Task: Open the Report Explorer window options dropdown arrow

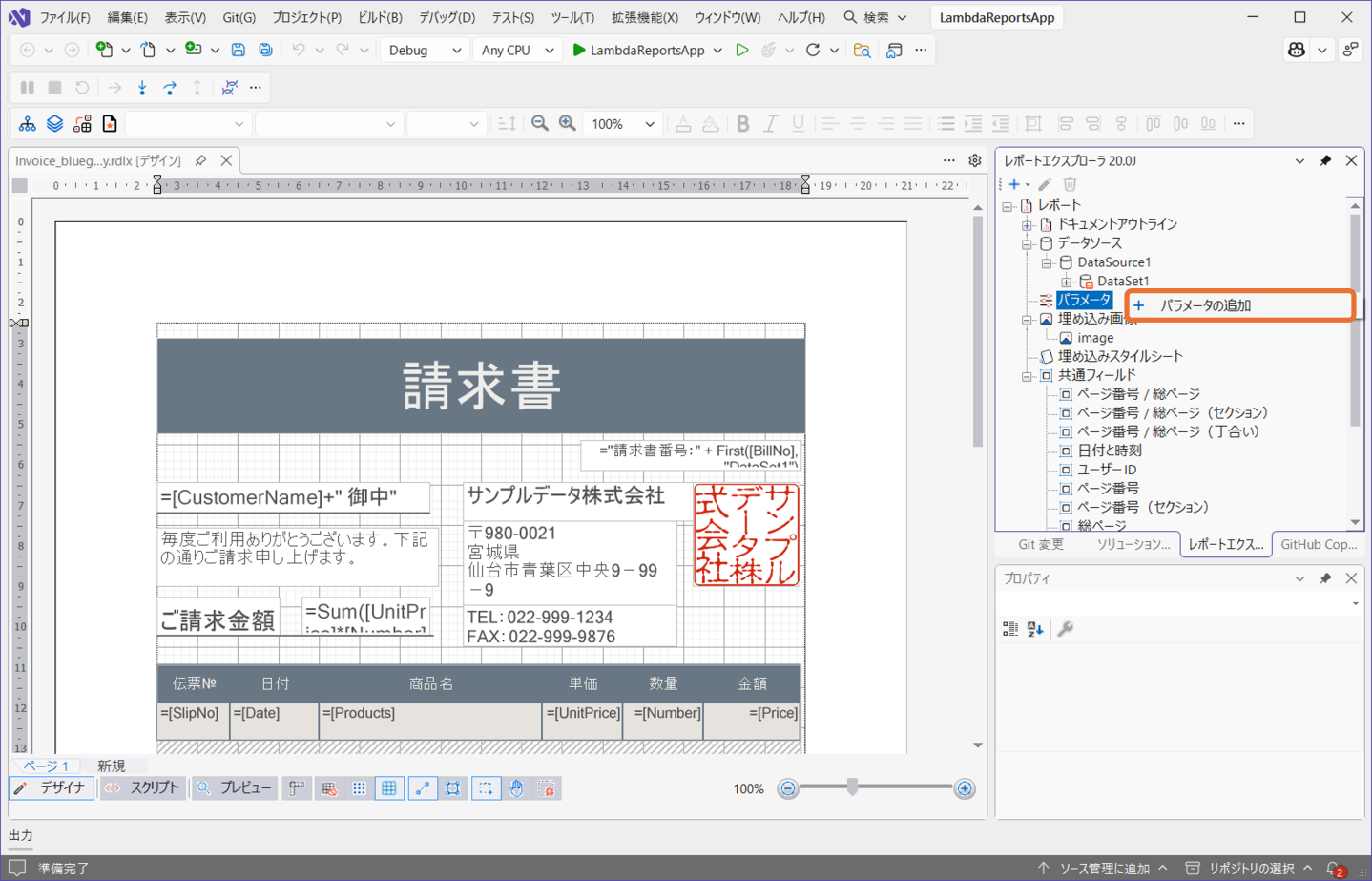Action: coord(1299,161)
